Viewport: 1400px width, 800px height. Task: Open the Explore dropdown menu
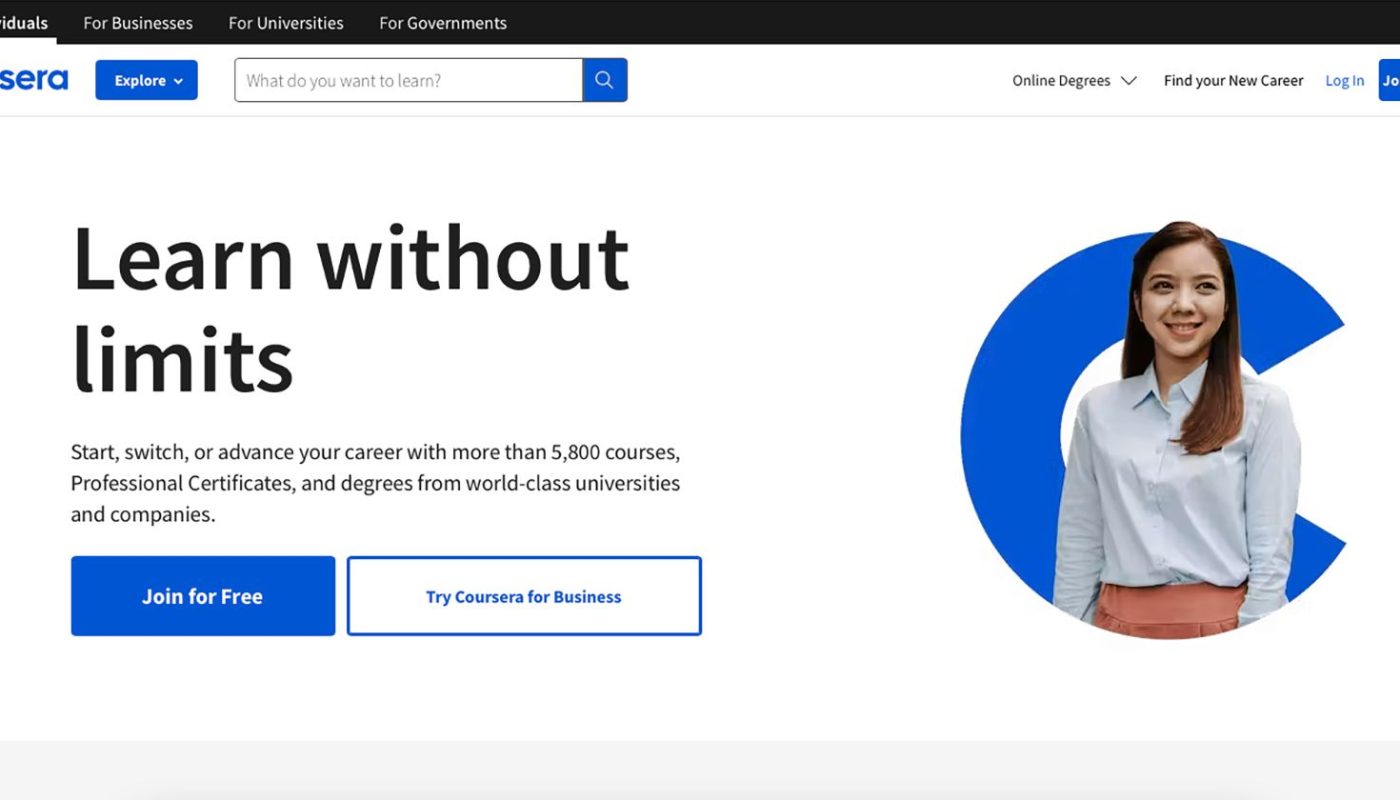pyautogui.click(x=147, y=80)
